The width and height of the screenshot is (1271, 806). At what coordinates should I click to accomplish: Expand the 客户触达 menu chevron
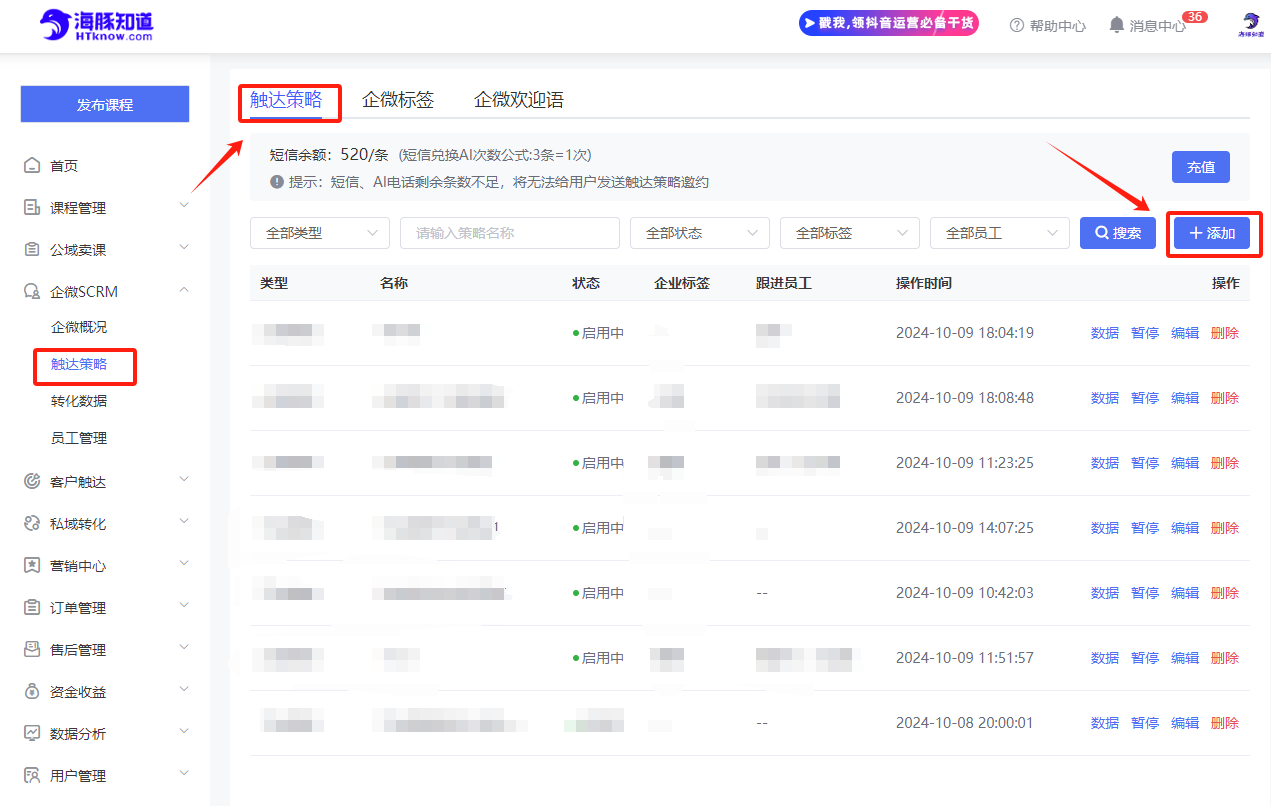184,480
